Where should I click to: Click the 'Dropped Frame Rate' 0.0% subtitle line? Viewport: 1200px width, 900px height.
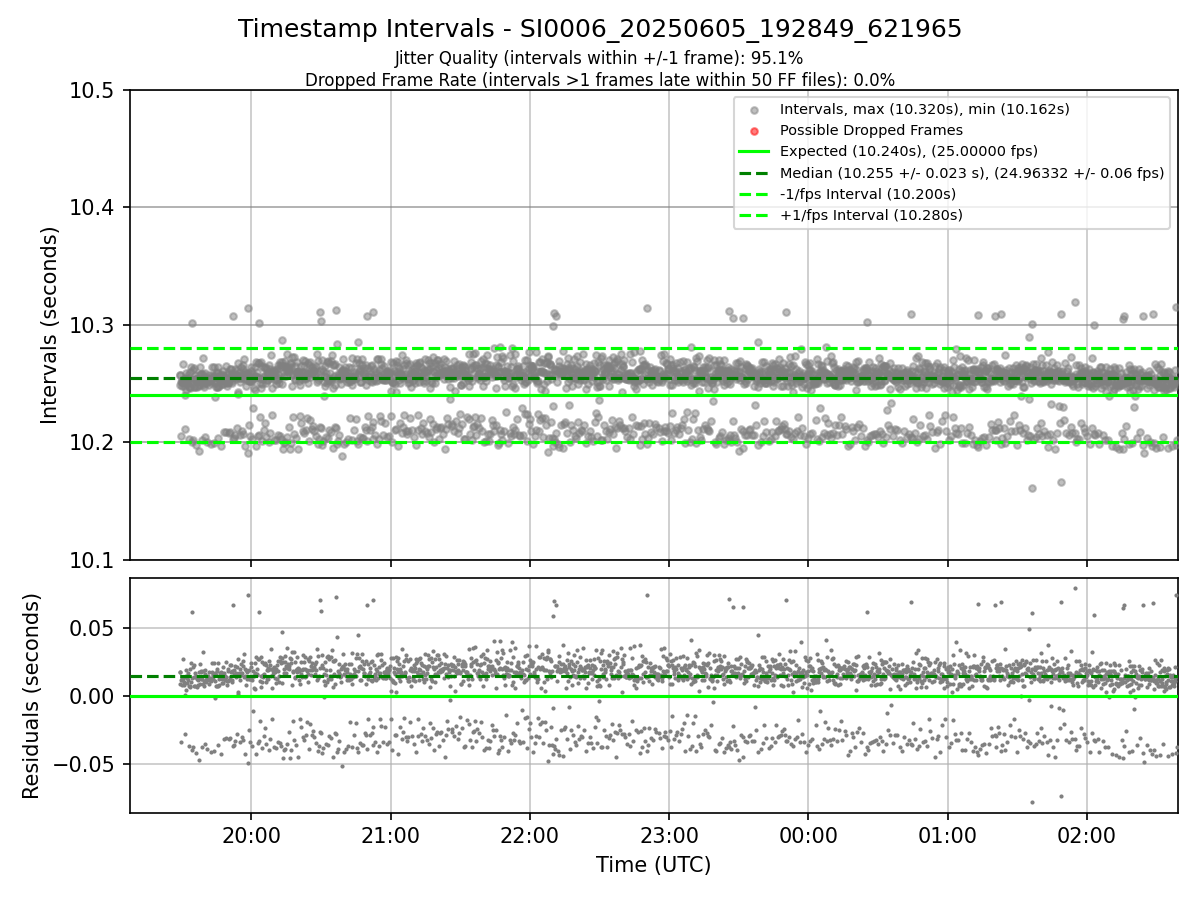point(600,80)
